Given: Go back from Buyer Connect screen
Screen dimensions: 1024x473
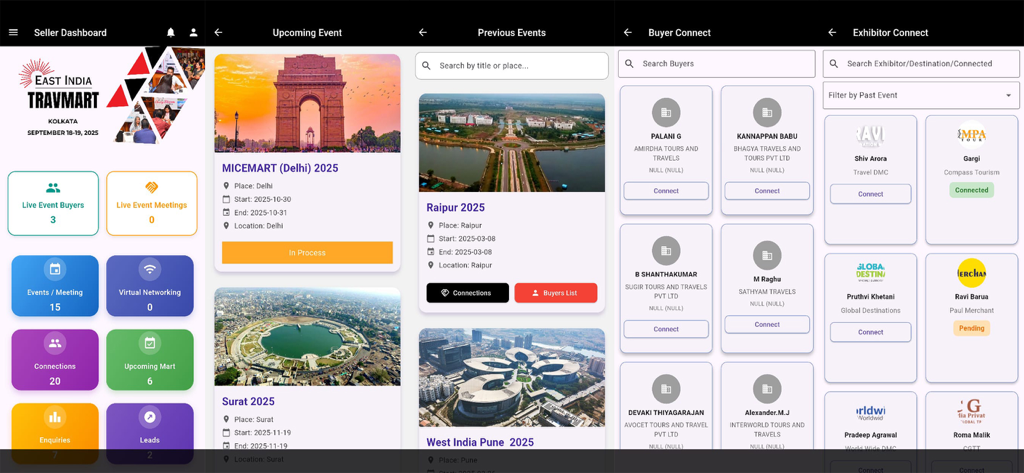Looking at the screenshot, I should click(628, 33).
